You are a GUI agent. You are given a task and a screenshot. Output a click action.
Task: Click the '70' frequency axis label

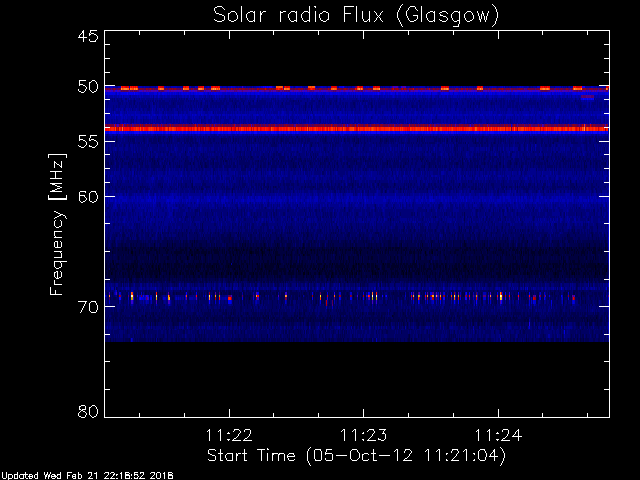[88, 307]
